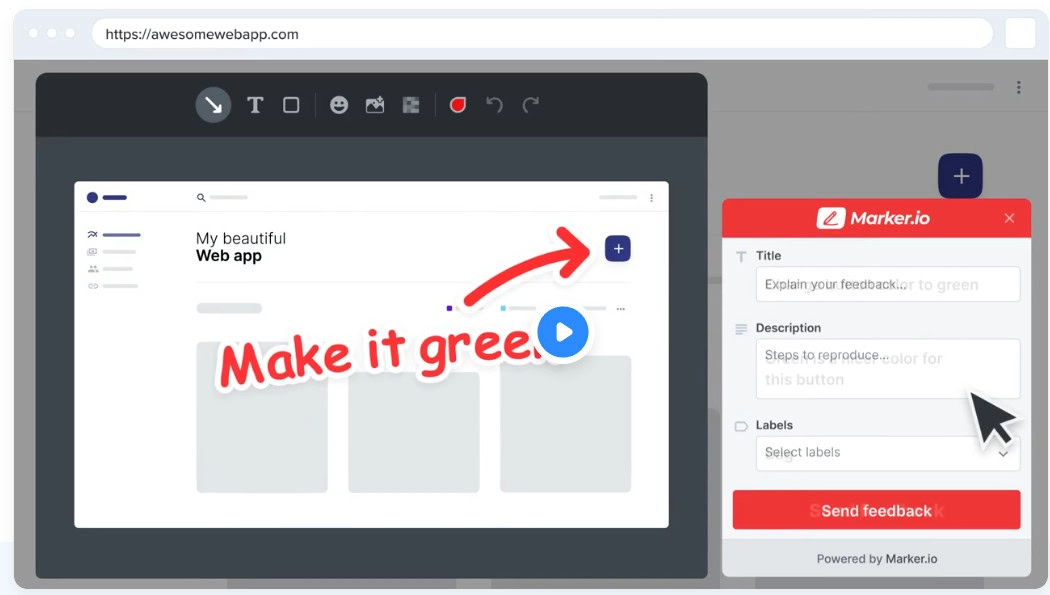Open the web app's three-dot menu

pos(652,197)
